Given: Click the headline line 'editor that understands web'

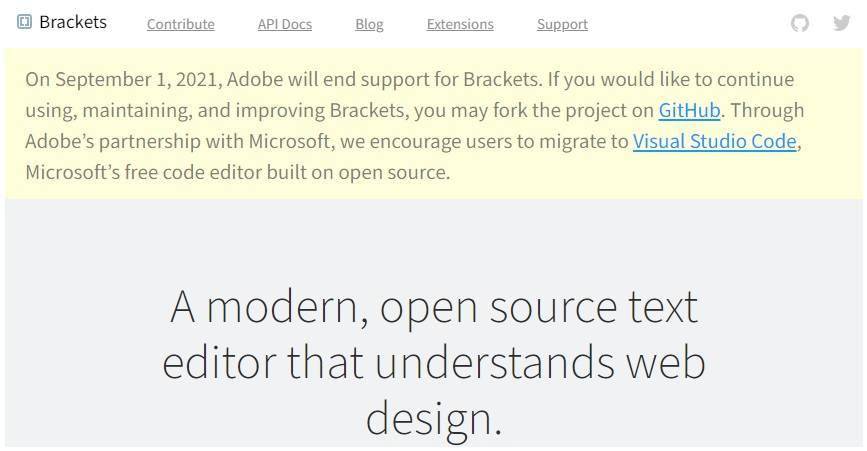Looking at the screenshot, I should pyautogui.click(x=434, y=363).
